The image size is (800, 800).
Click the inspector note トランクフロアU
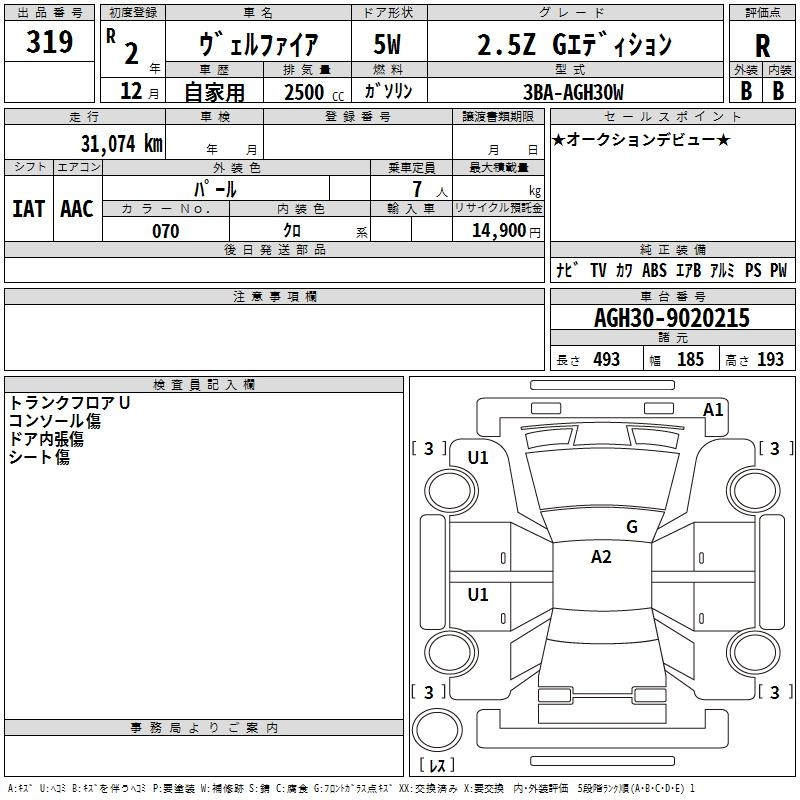click(x=69, y=403)
